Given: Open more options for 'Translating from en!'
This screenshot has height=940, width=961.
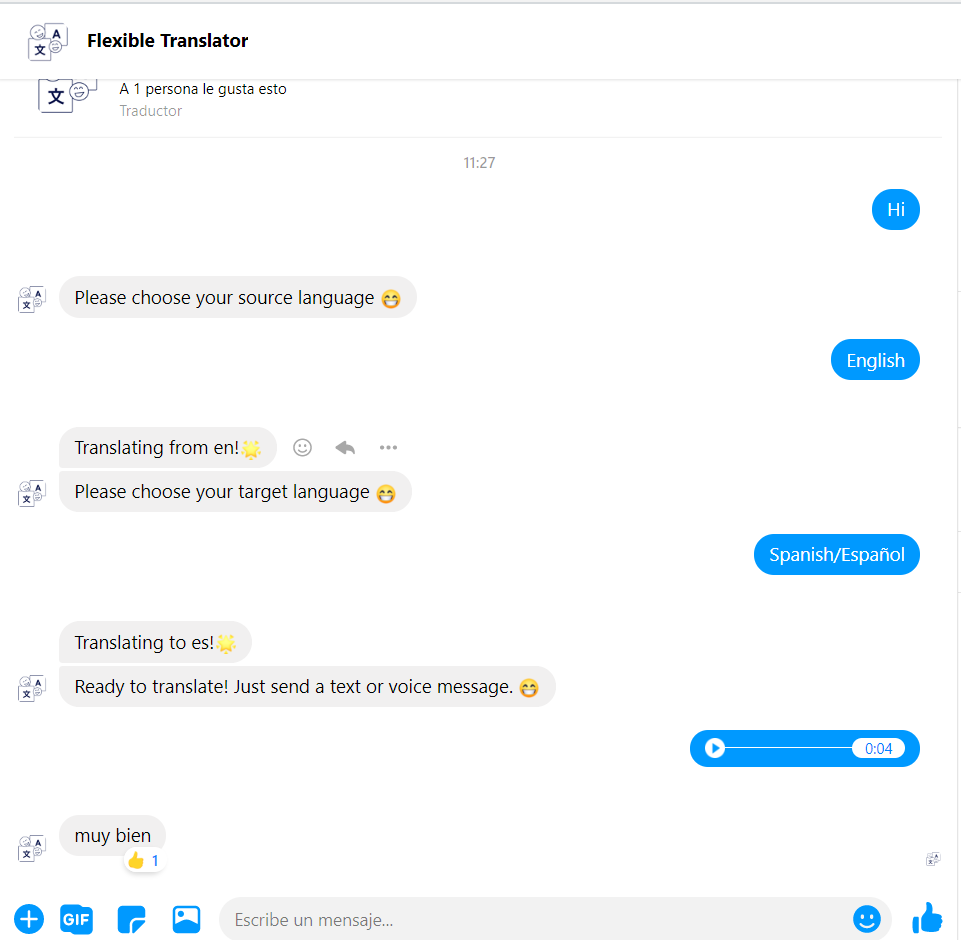Looking at the screenshot, I should tap(388, 448).
